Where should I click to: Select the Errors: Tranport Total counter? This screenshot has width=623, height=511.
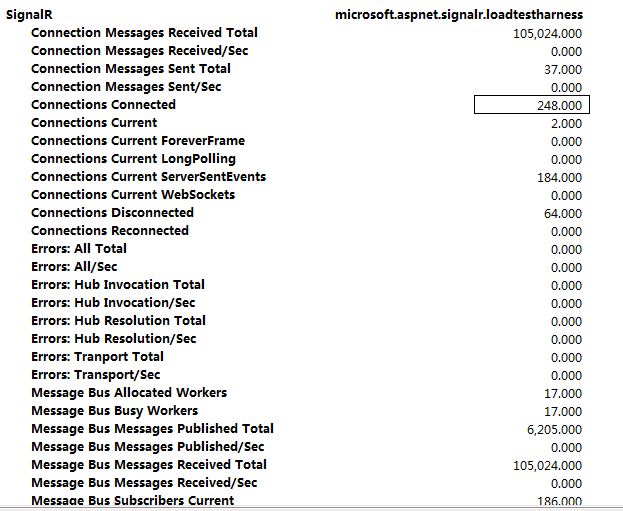pyautogui.click(x=97, y=357)
